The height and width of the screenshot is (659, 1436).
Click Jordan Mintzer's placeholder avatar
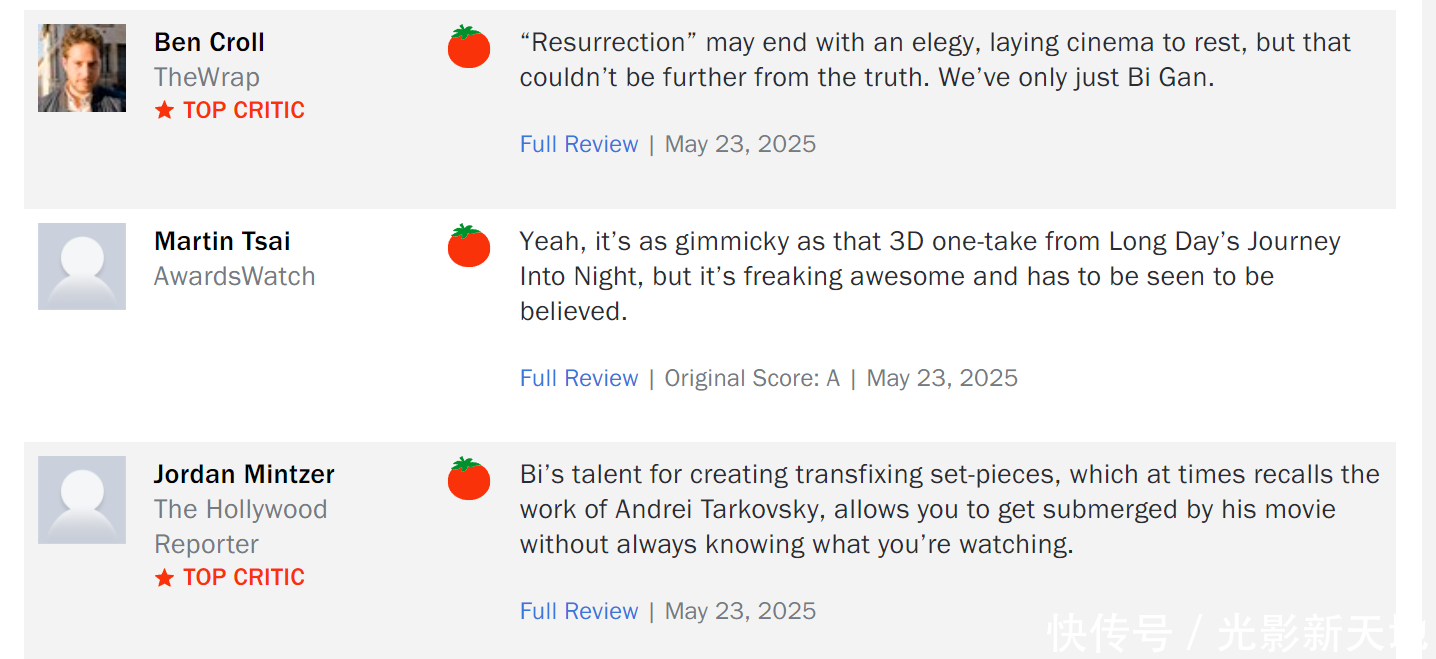(x=82, y=500)
